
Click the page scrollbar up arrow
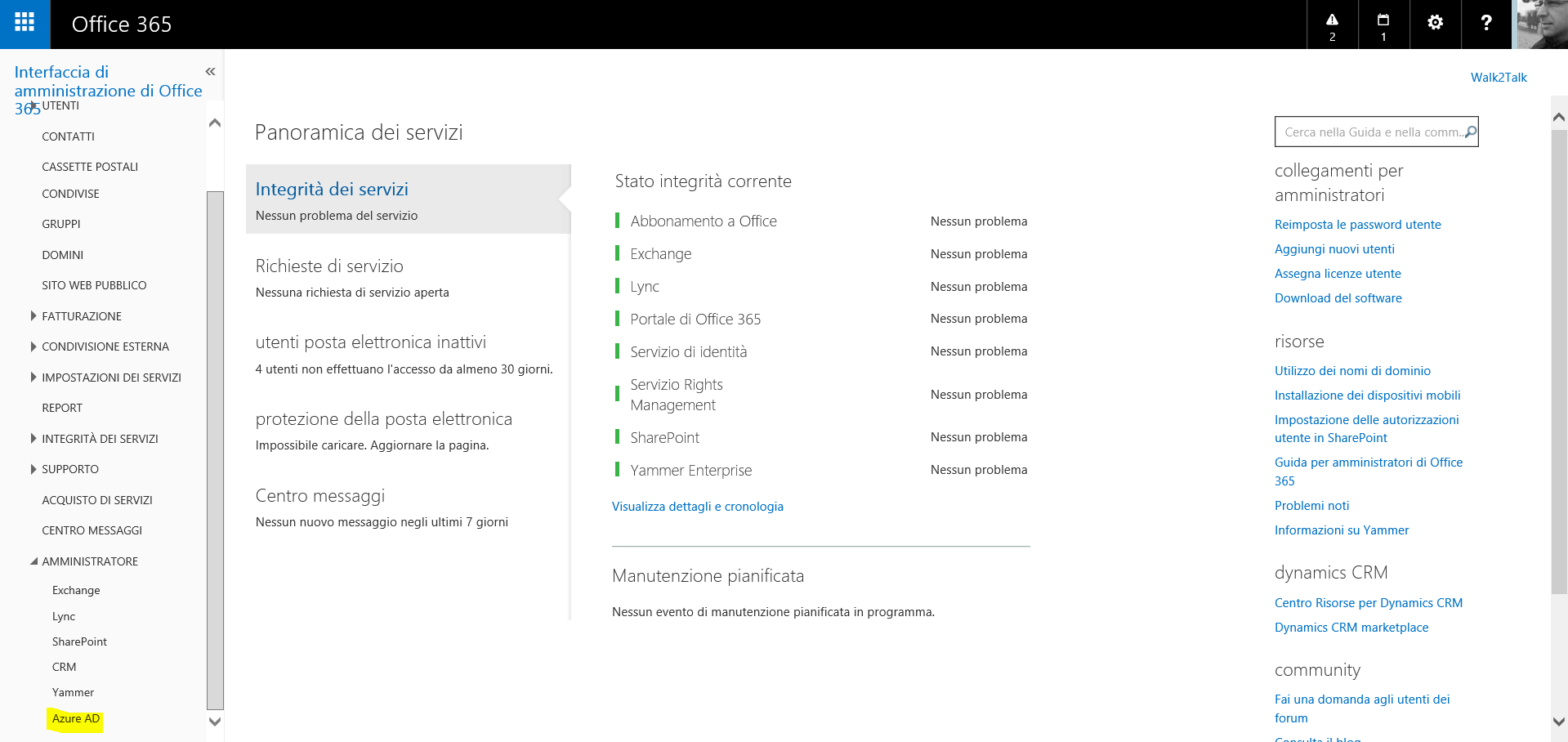[x=1559, y=118]
